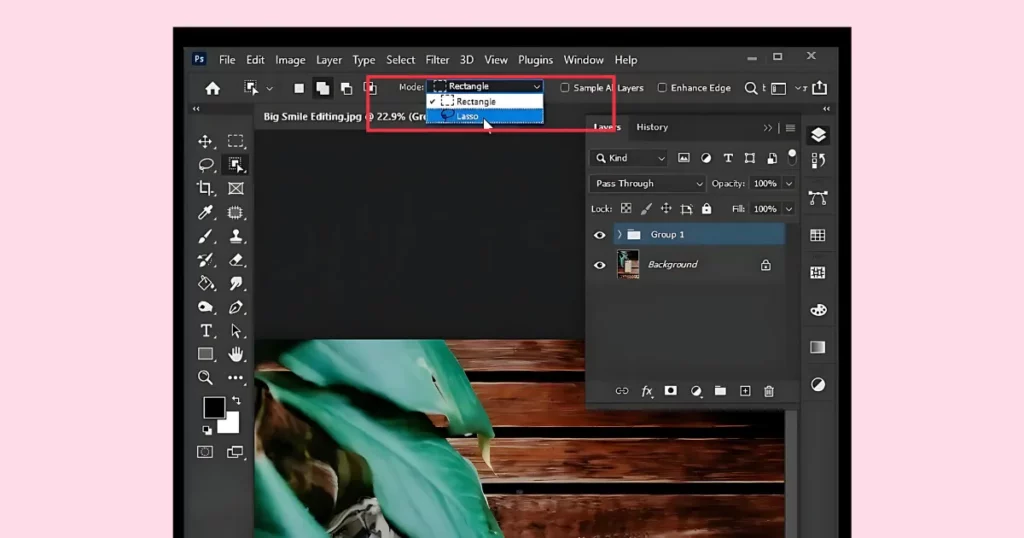Open the tool preset picker arrow

[x=269, y=89]
